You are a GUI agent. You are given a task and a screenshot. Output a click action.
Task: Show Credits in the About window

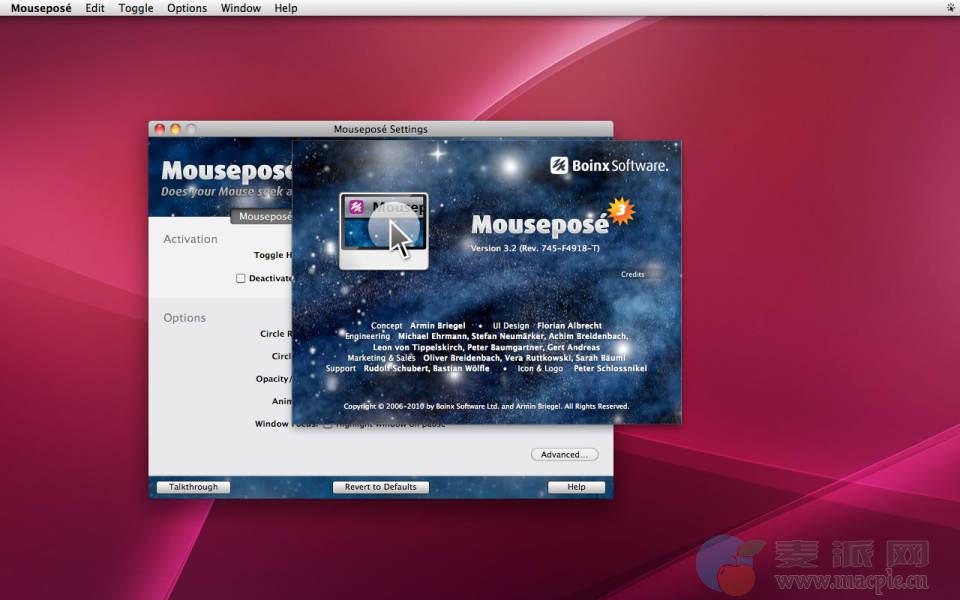[633, 274]
